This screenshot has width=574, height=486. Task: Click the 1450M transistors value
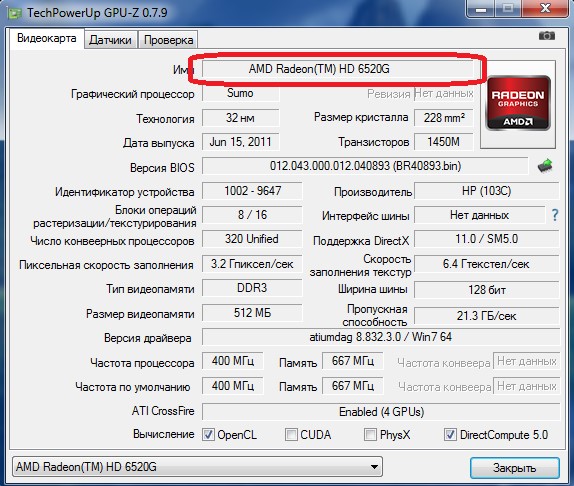pos(444,142)
